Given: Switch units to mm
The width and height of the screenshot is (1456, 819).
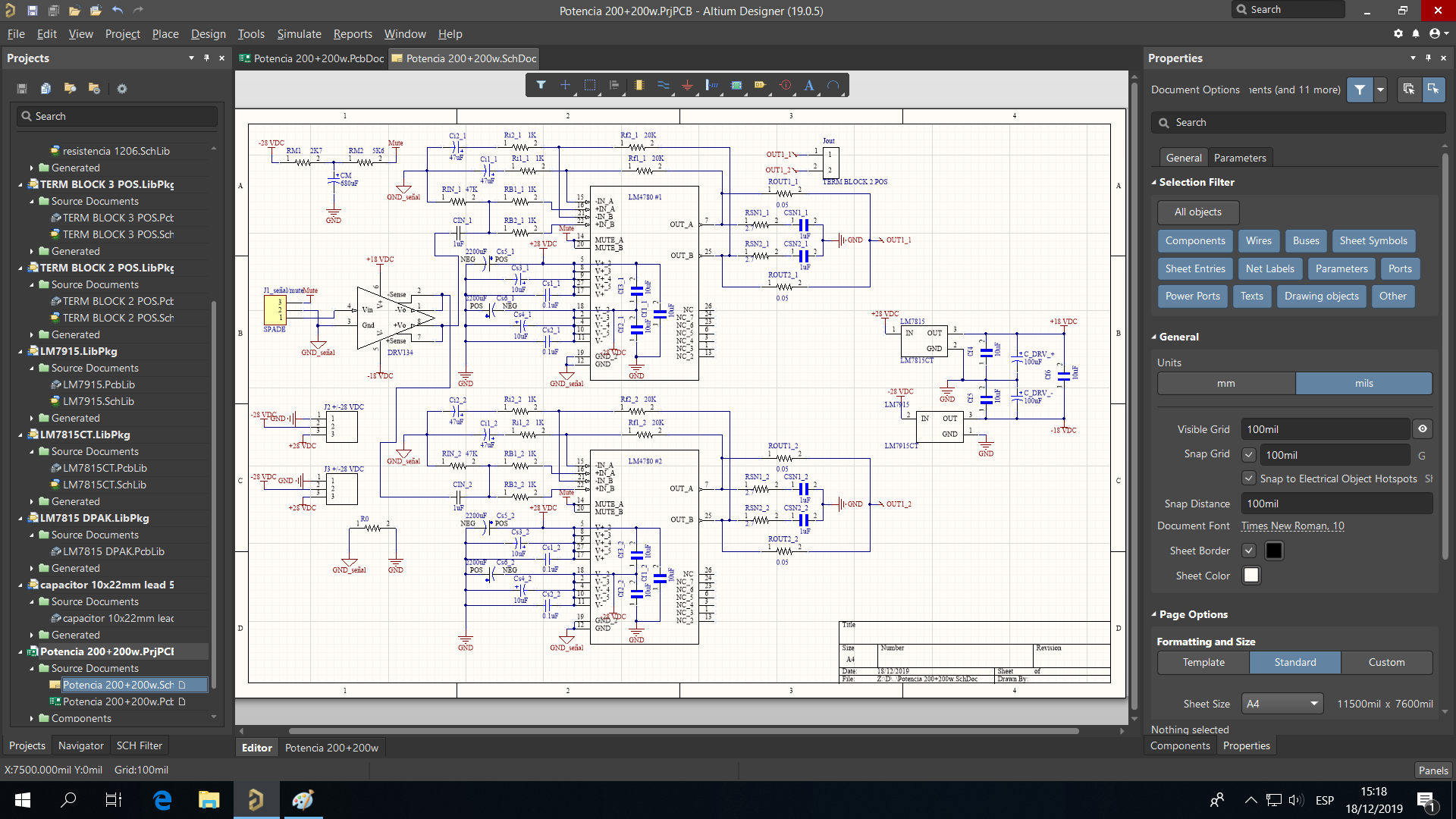Looking at the screenshot, I should 1226,384.
